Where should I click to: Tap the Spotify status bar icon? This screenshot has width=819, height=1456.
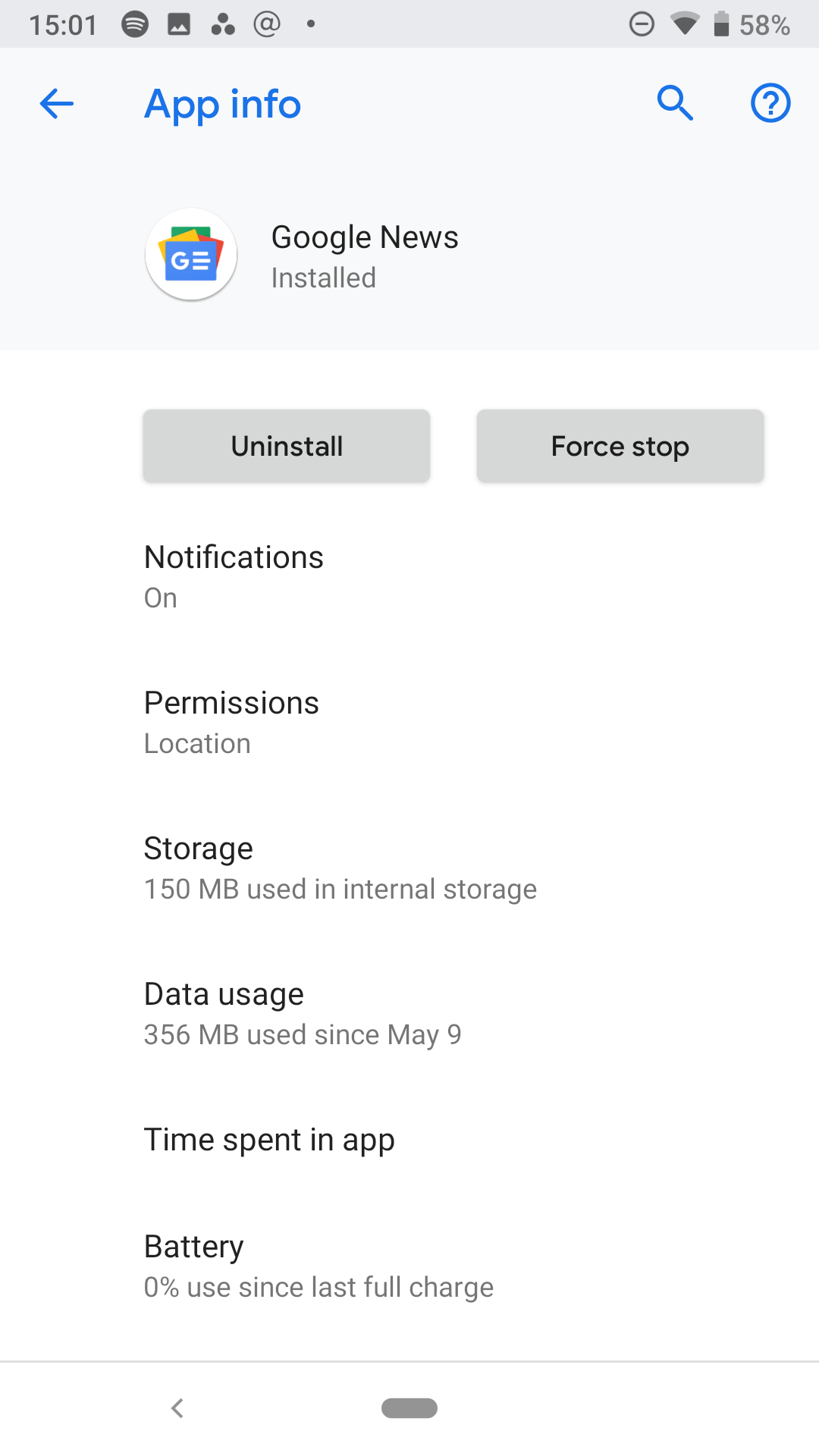[x=135, y=24]
